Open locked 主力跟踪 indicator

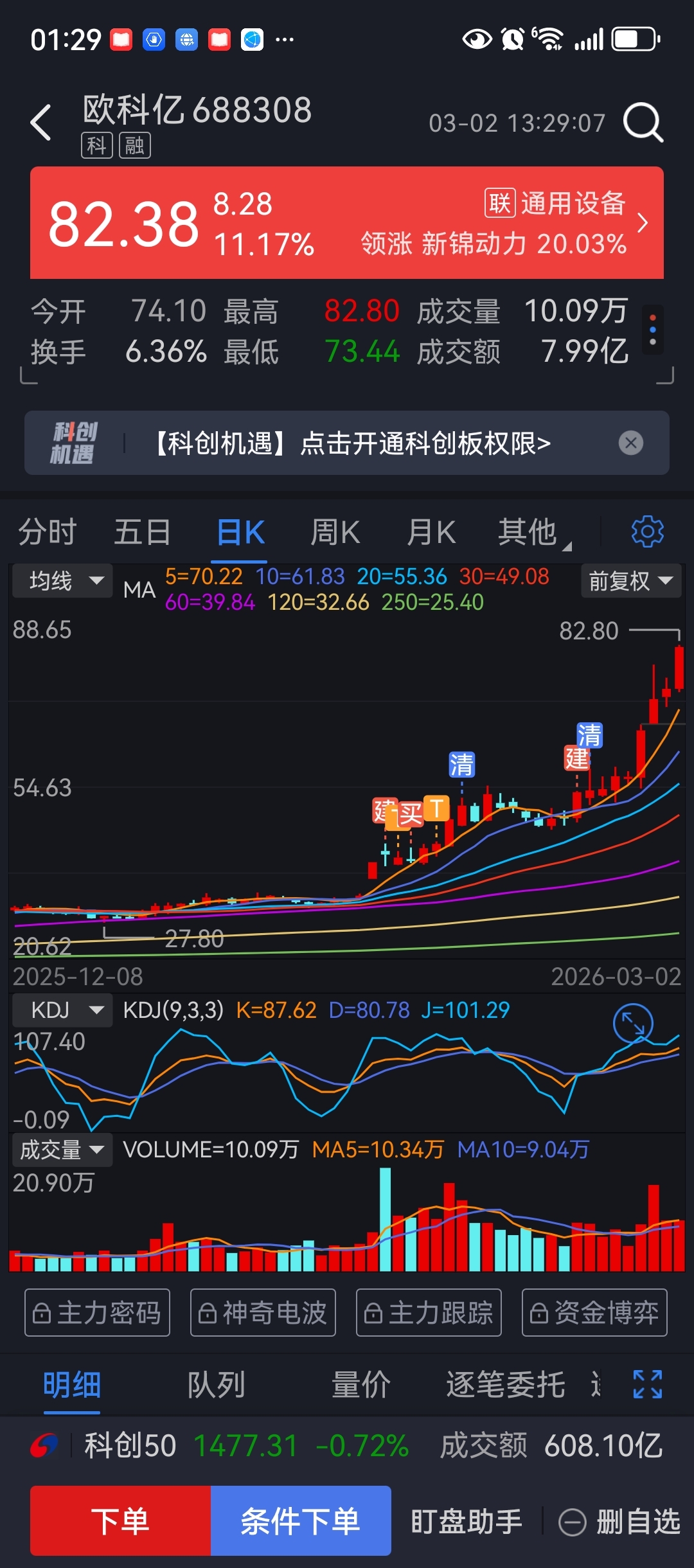click(x=429, y=1312)
